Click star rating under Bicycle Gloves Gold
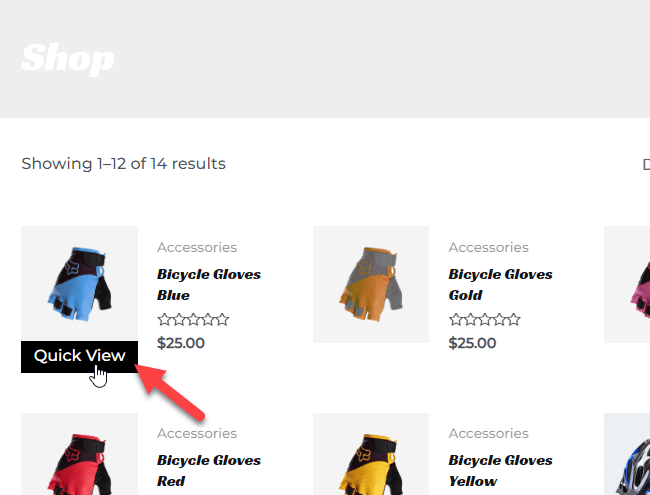The width and height of the screenshot is (650, 495). coord(485,320)
